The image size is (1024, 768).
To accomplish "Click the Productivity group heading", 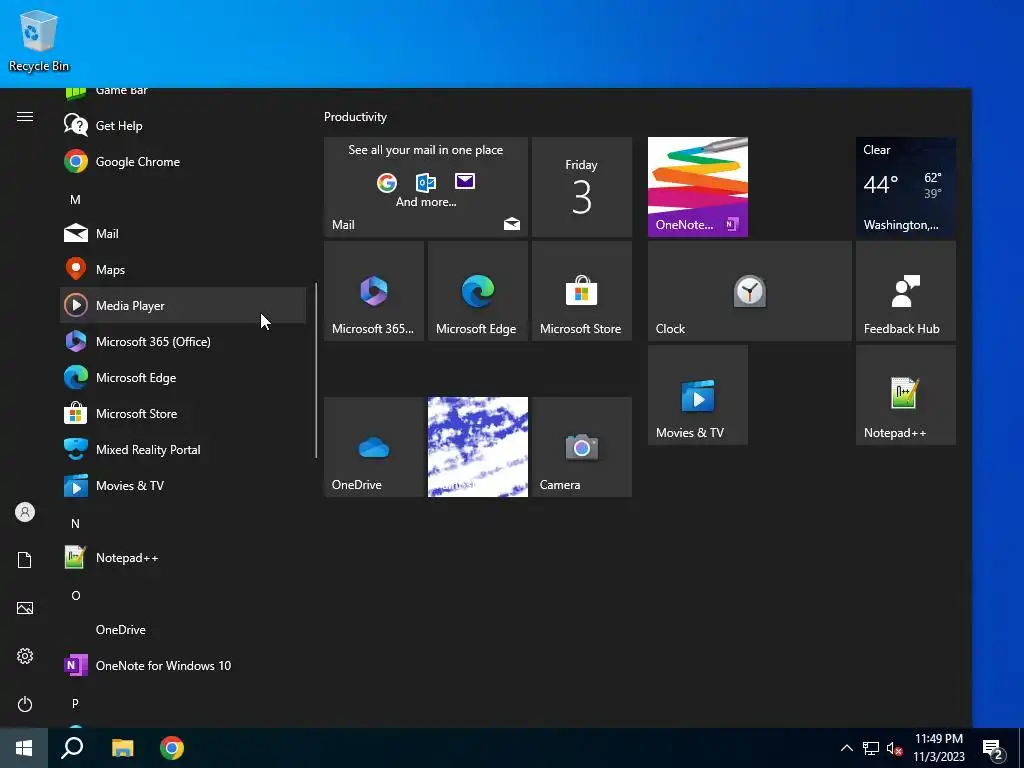I will 355,117.
